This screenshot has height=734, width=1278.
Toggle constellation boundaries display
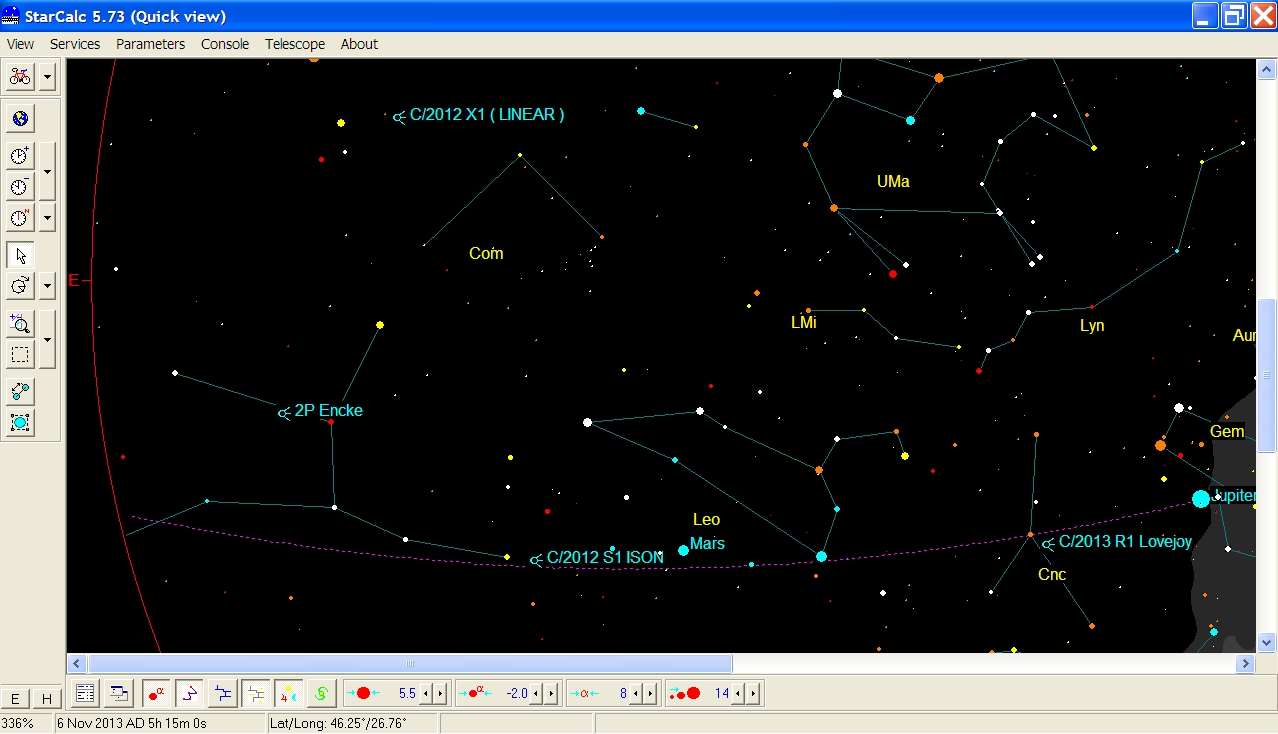pyautogui.click(x=223, y=693)
